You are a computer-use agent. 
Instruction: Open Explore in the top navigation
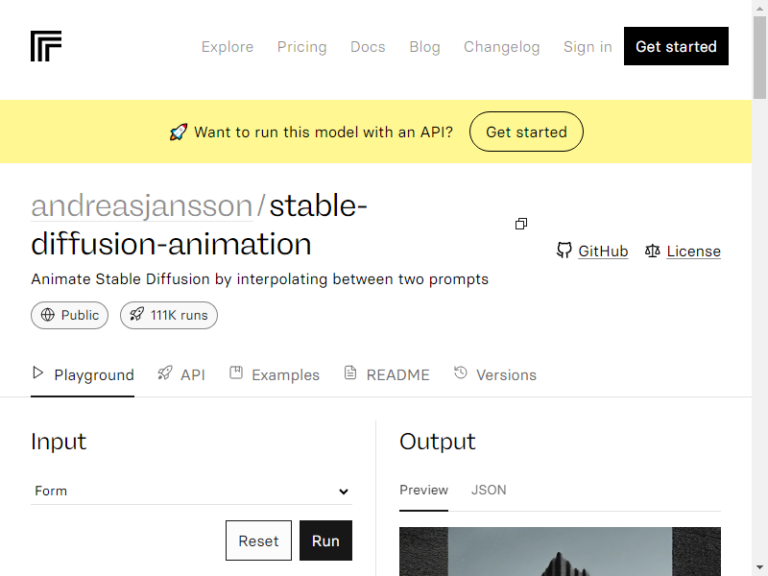coord(227,47)
